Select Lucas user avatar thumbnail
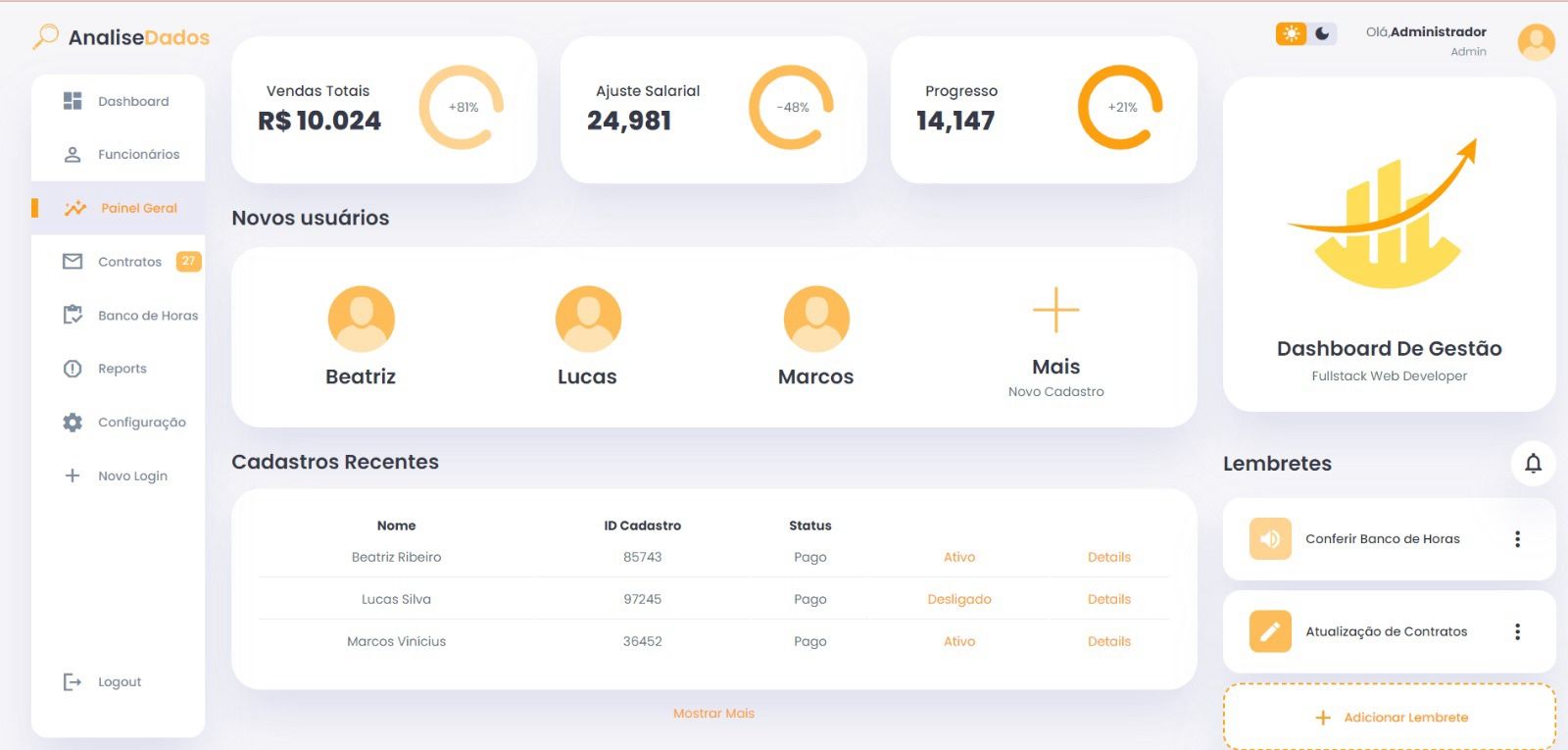This screenshot has height=750, width=1568. (588, 319)
